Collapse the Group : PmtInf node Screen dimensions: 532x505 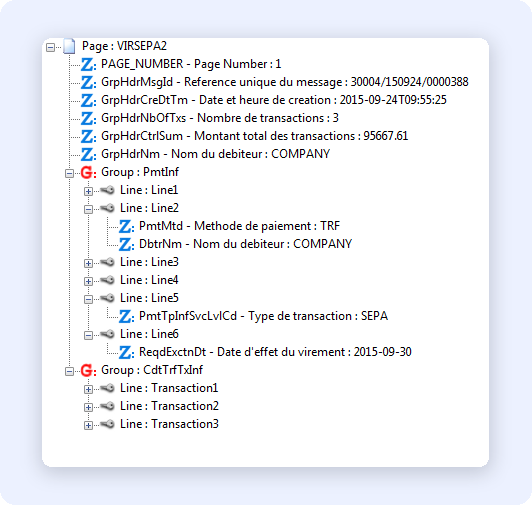(69, 173)
